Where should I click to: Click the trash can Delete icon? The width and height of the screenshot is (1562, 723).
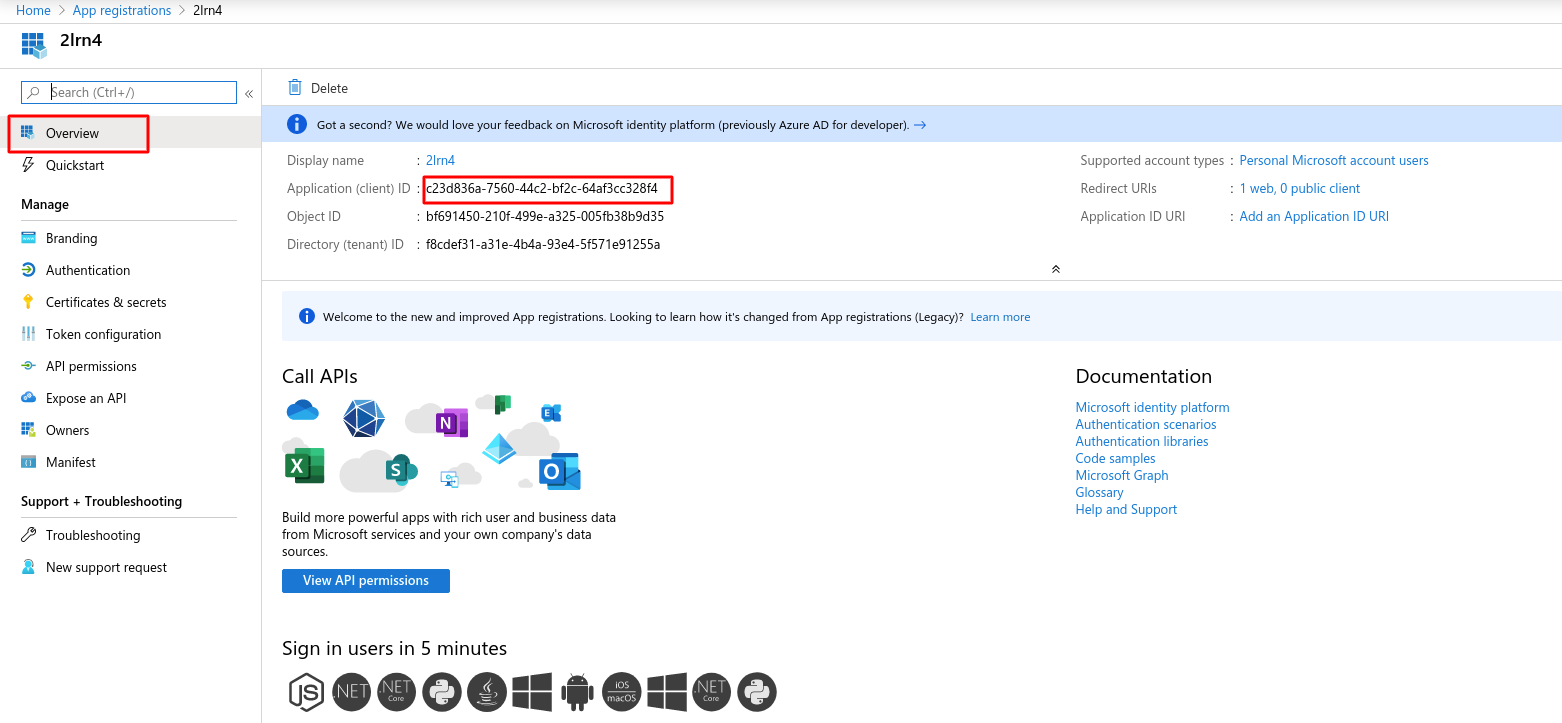(295, 88)
